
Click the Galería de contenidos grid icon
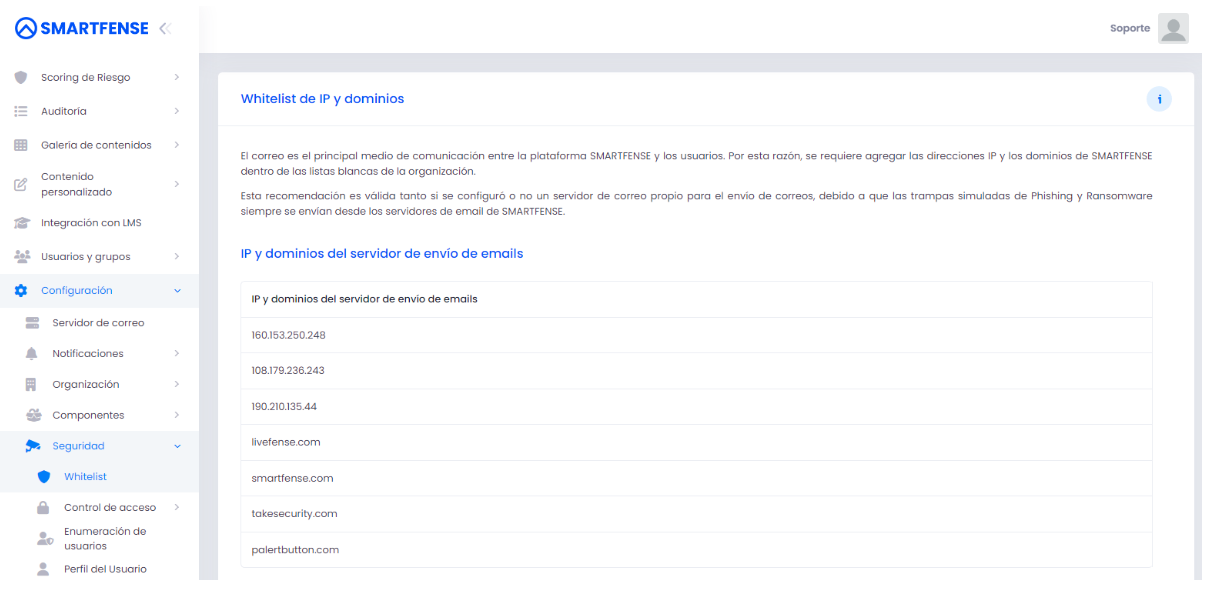tap(21, 145)
